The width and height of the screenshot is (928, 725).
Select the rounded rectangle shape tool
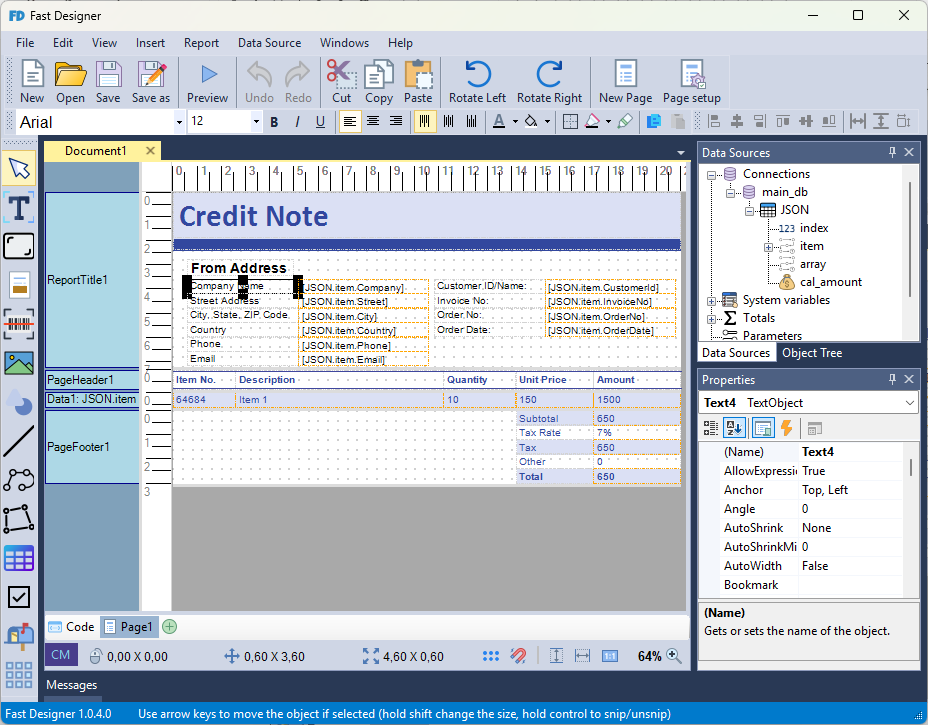pyautogui.click(x=19, y=246)
